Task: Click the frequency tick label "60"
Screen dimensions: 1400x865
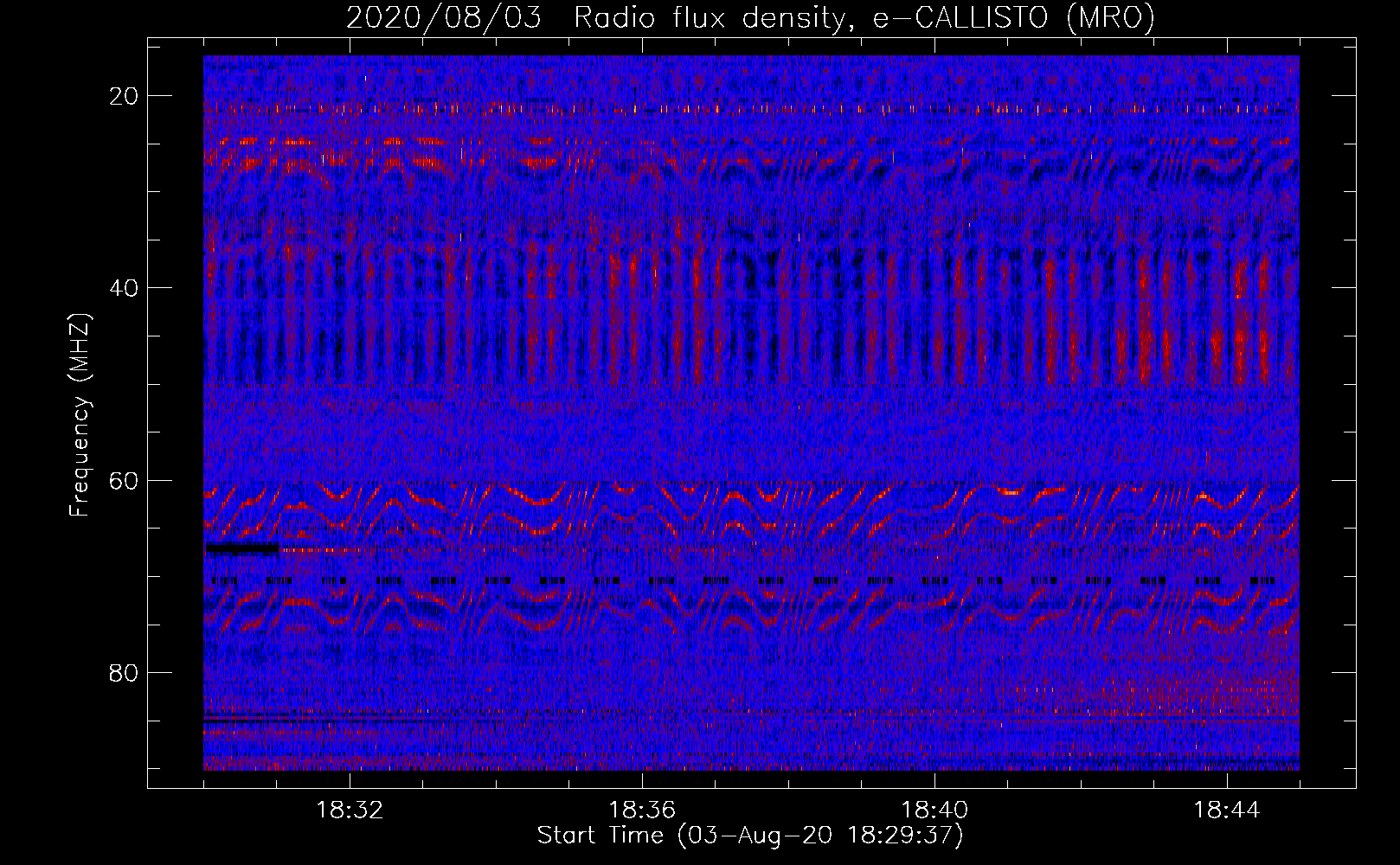Action: pos(124,481)
